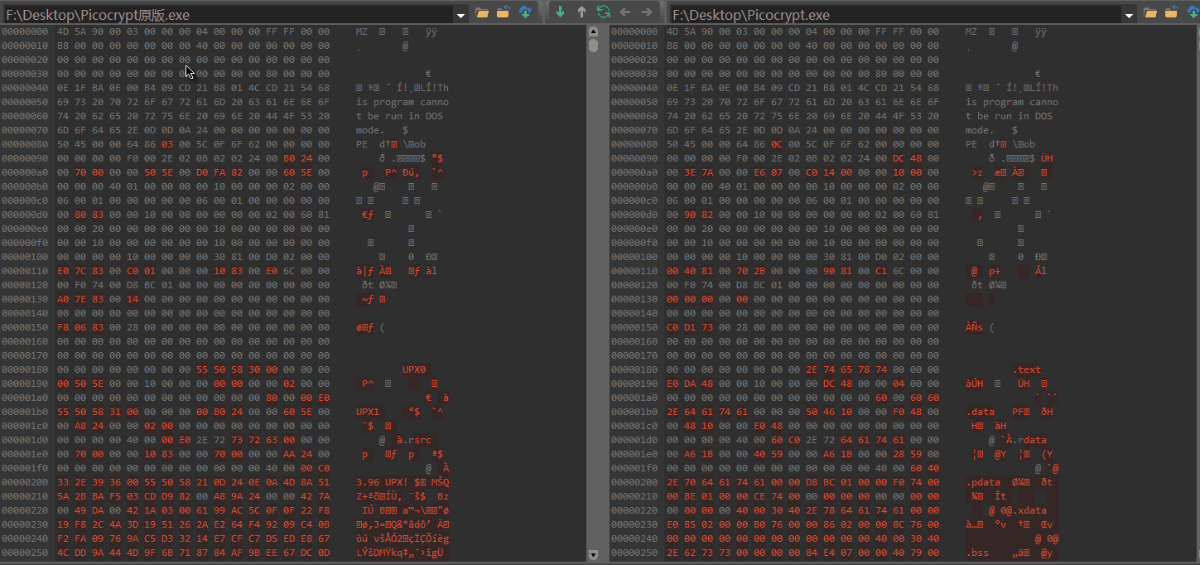1200x565 pixels.
Task: Expand right file path history dropdown
Action: 1128,15
